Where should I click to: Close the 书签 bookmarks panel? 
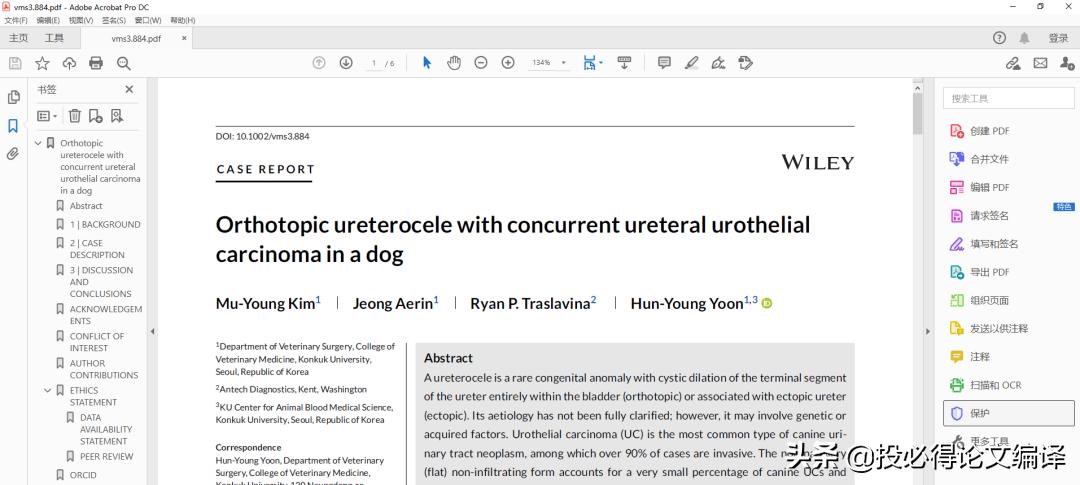pos(129,90)
